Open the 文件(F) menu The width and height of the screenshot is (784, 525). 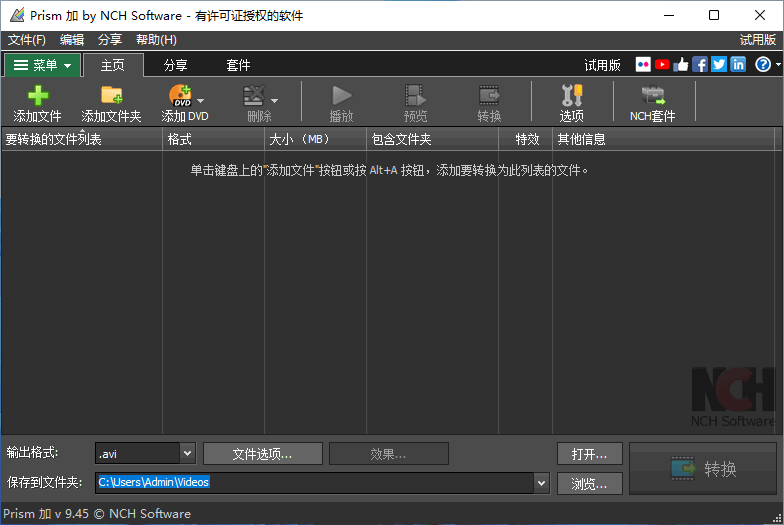[x=26, y=40]
